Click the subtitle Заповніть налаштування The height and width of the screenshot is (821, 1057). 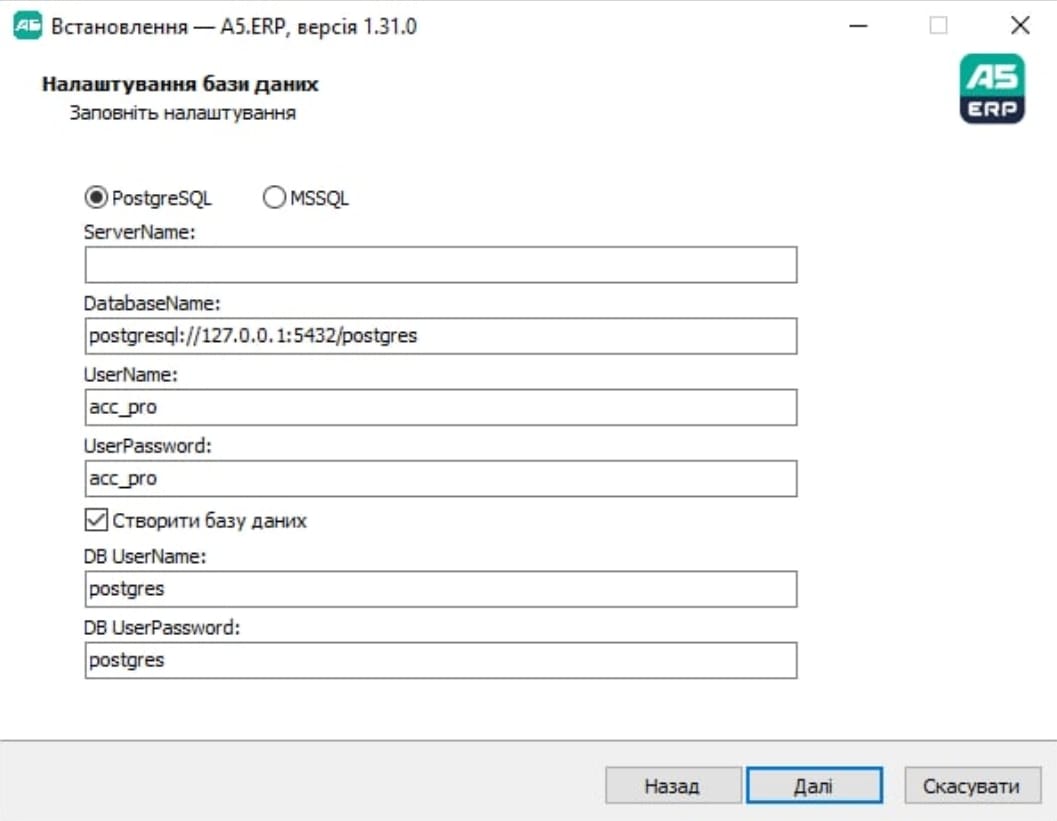tap(182, 113)
